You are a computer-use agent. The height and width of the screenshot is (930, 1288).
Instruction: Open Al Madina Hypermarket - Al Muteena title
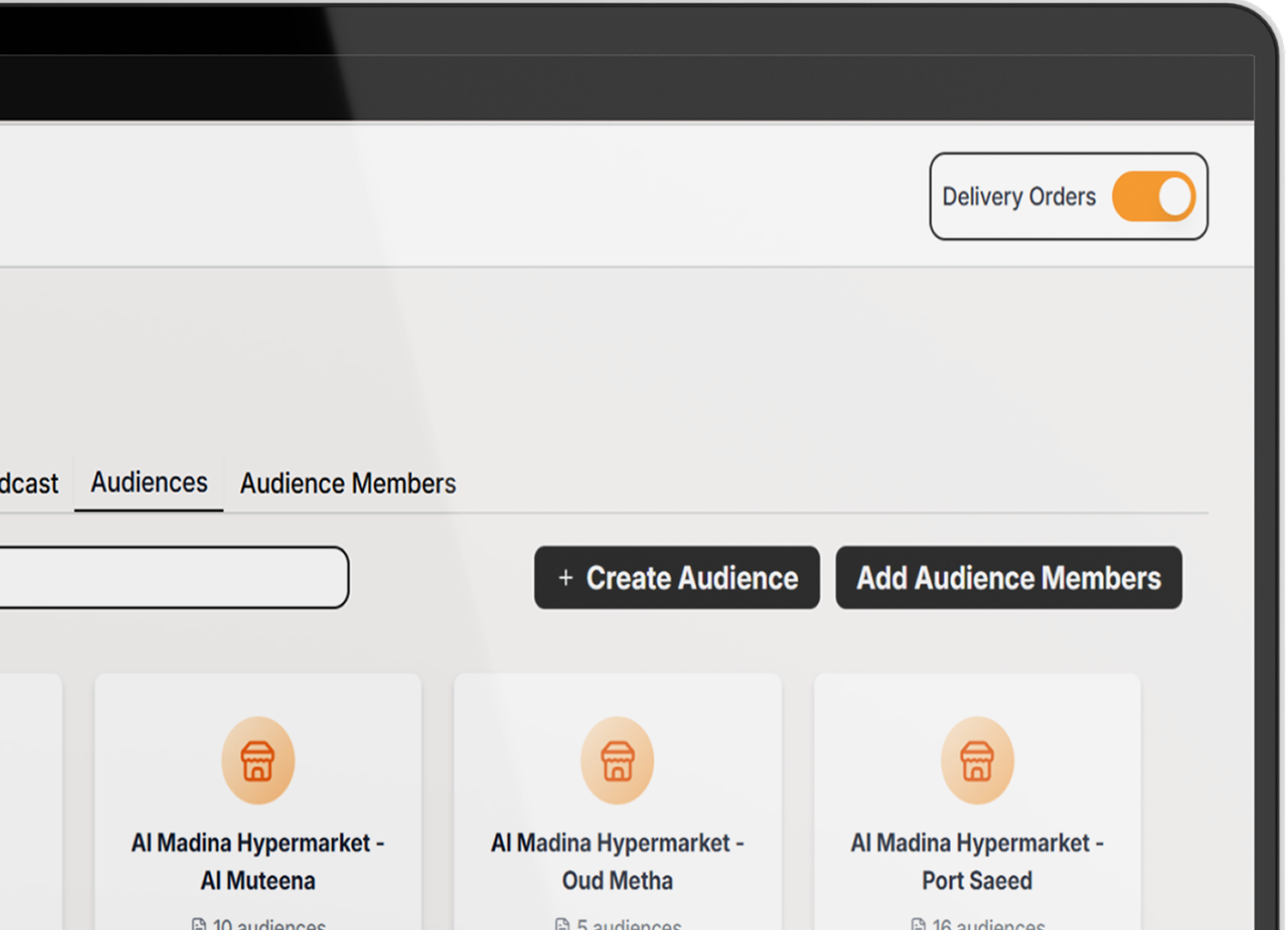(x=258, y=861)
